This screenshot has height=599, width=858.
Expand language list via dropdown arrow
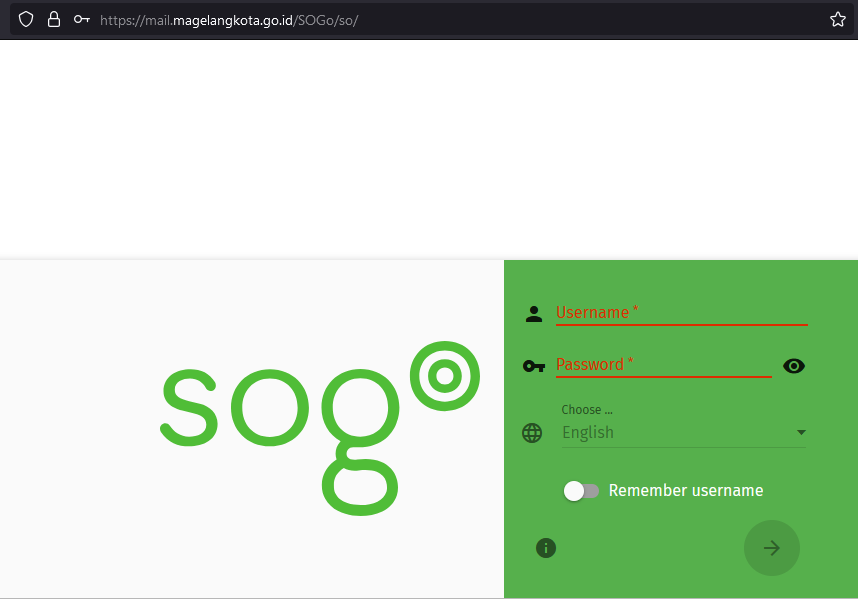pyautogui.click(x=800, y=433)
